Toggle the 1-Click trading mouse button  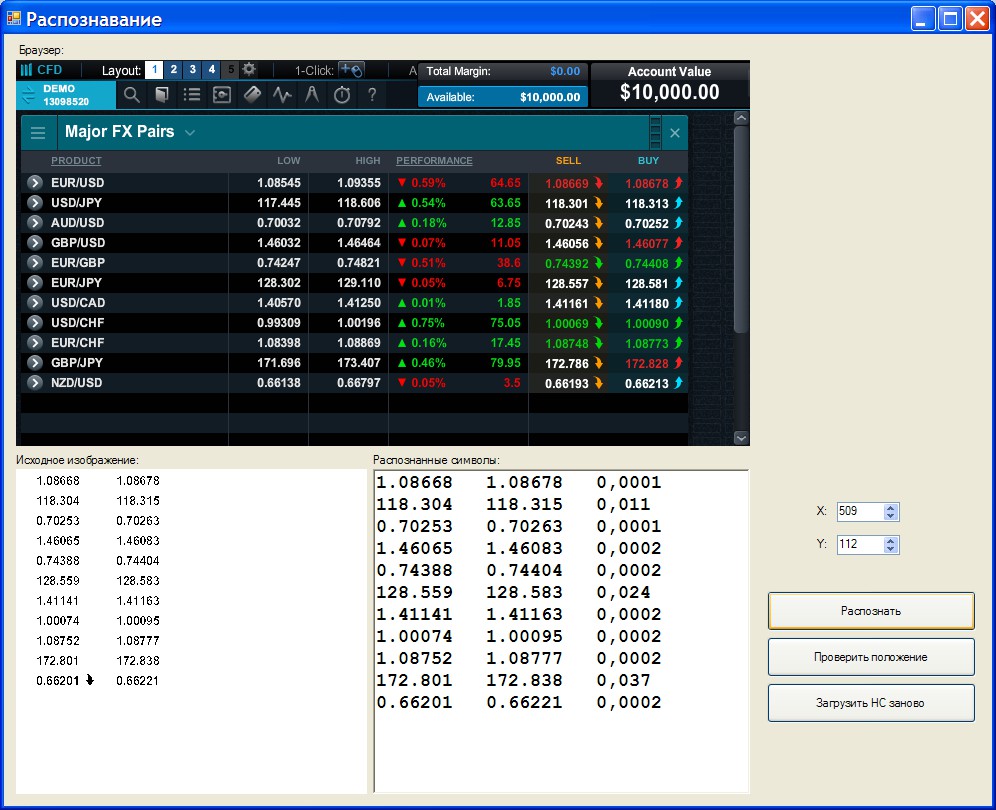coord(351,69)
